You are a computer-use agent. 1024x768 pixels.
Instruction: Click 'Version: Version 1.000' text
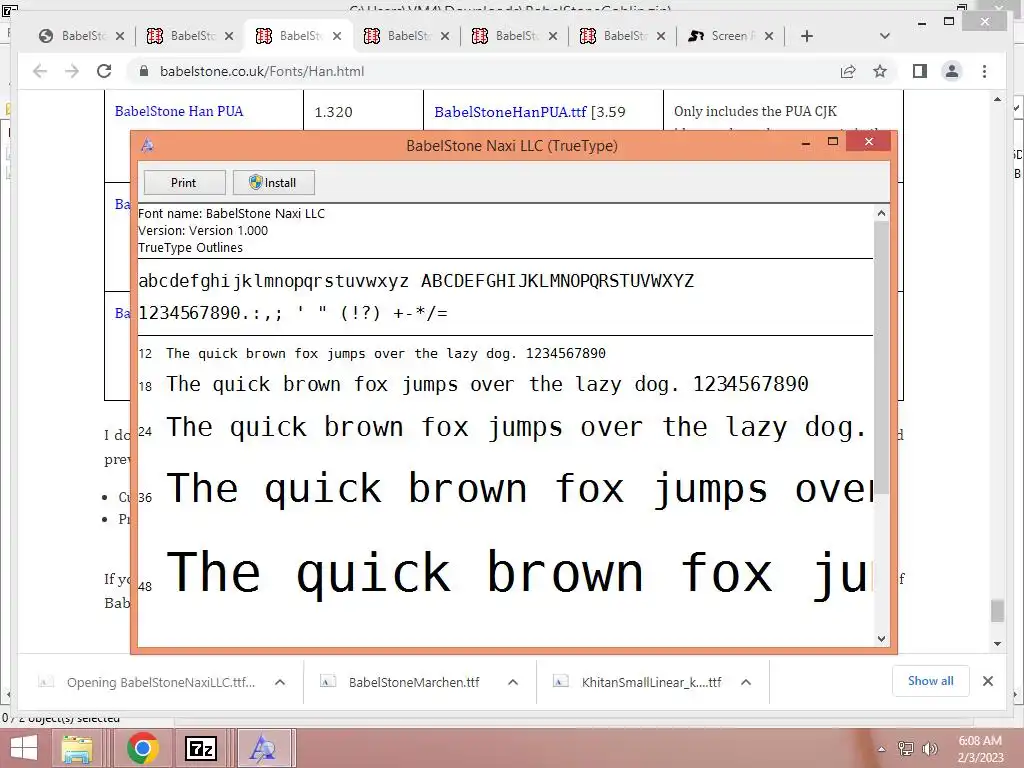coord(203,231)
